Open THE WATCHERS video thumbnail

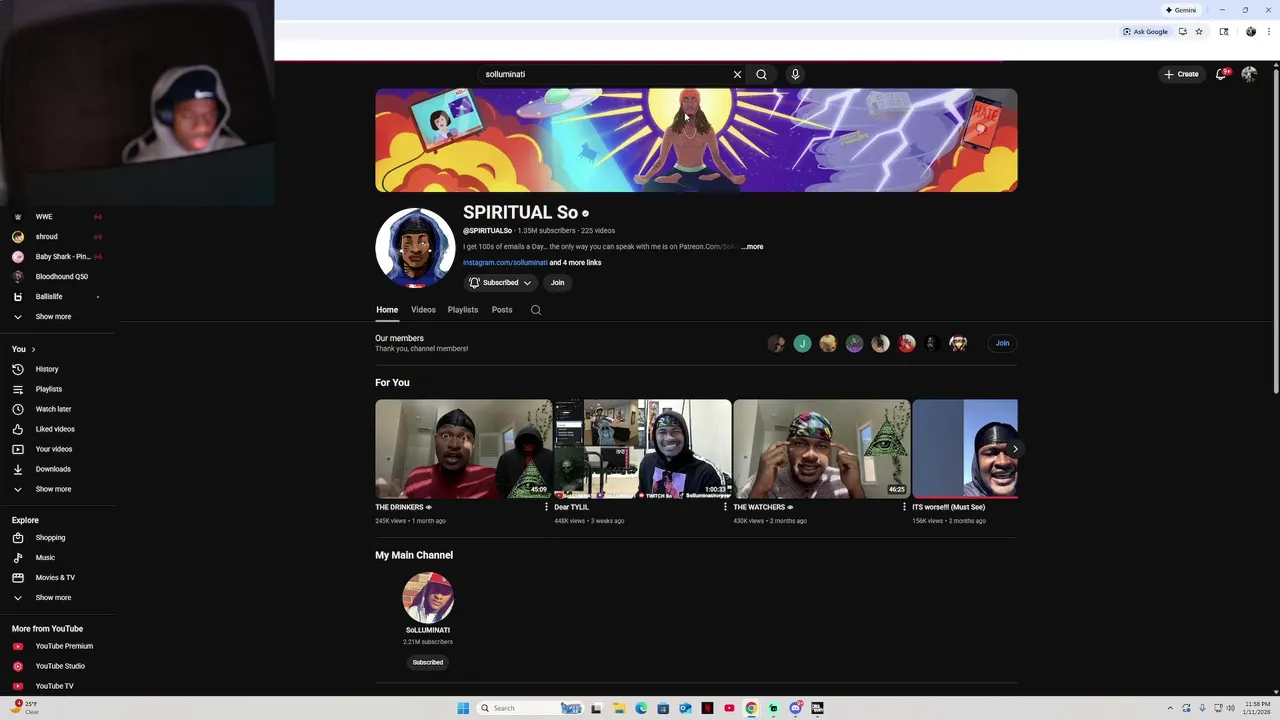click(822, 449)
